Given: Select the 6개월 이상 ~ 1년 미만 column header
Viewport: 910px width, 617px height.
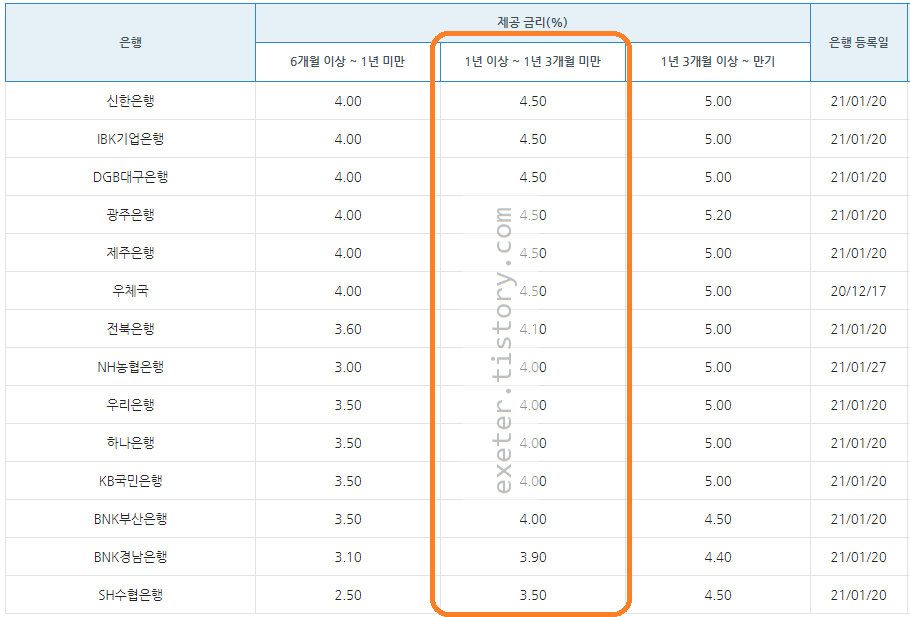Looking at the screenshot, I should point(348,61).
